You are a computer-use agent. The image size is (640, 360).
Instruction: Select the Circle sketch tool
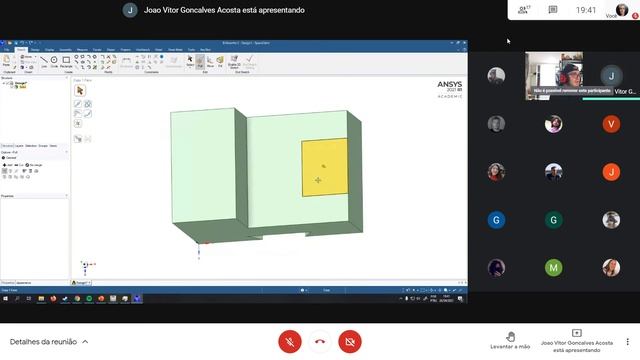(54, 62)
